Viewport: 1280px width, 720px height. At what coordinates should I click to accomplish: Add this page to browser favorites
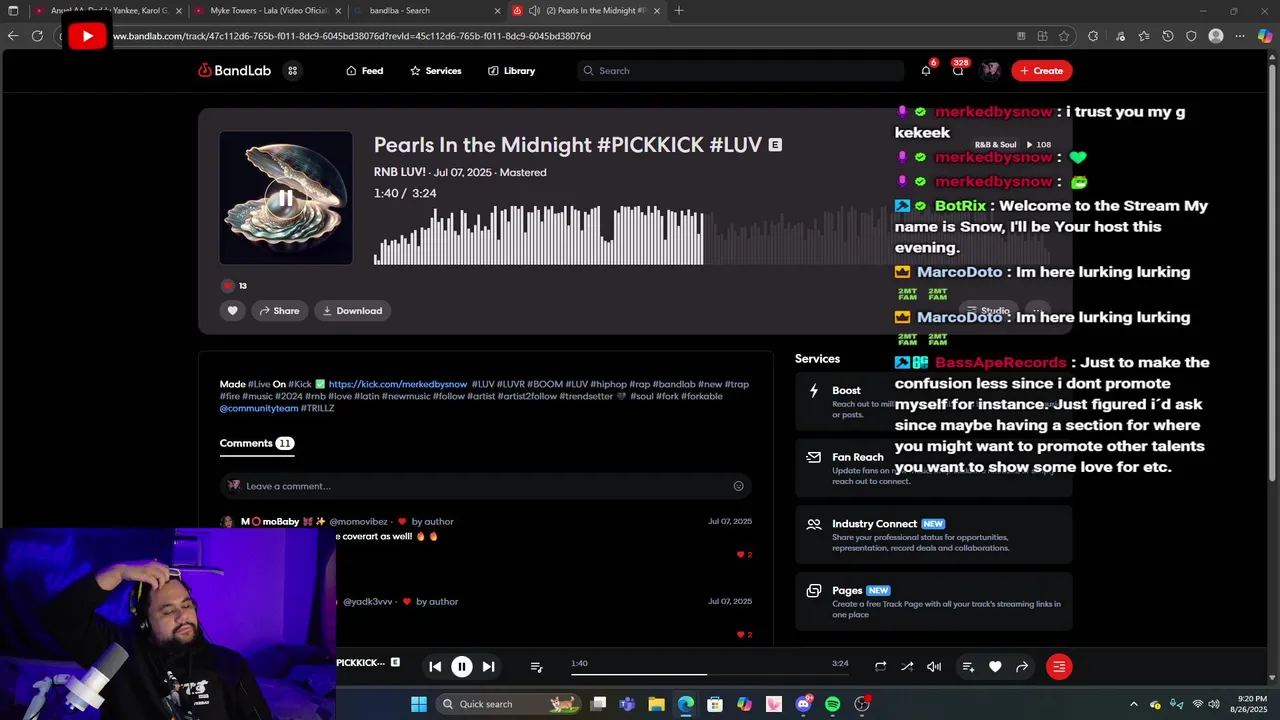point(1064,36)
